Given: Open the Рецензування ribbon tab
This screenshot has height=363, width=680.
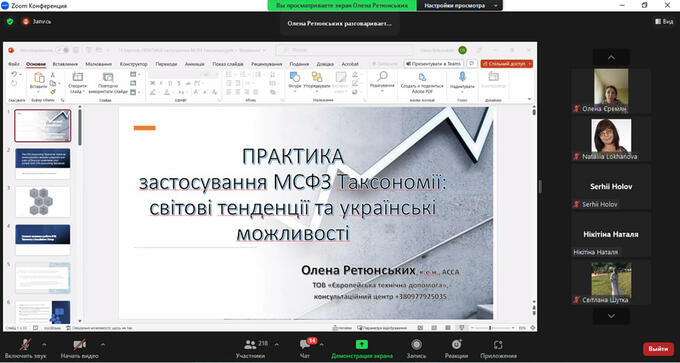Looking at the screenshot, I should click(x=266, y=64).
